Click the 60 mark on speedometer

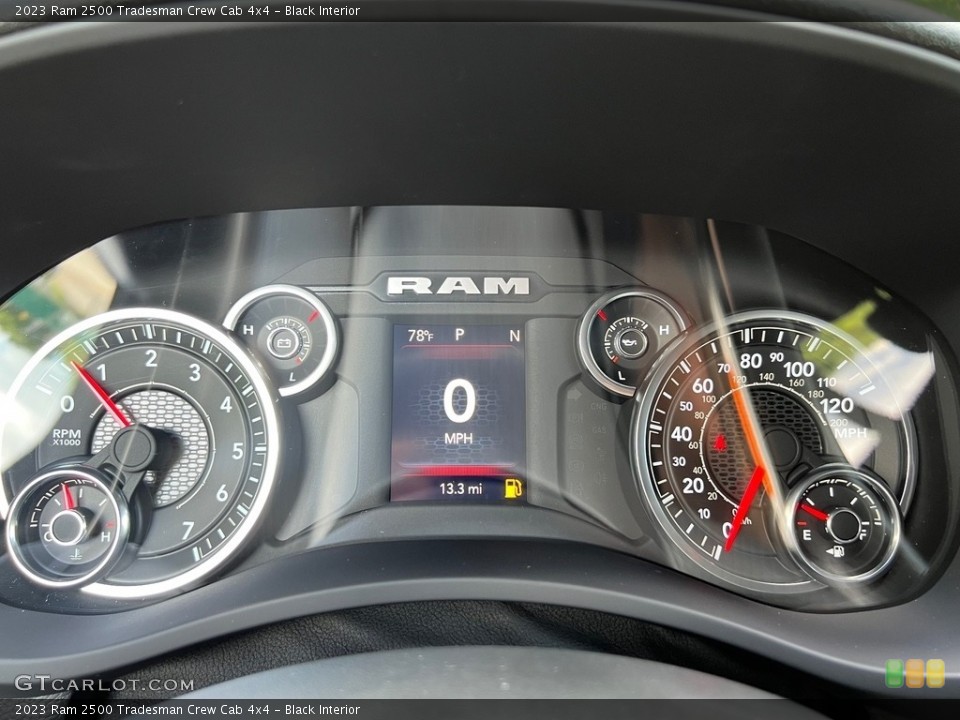[x=702, y=386]
